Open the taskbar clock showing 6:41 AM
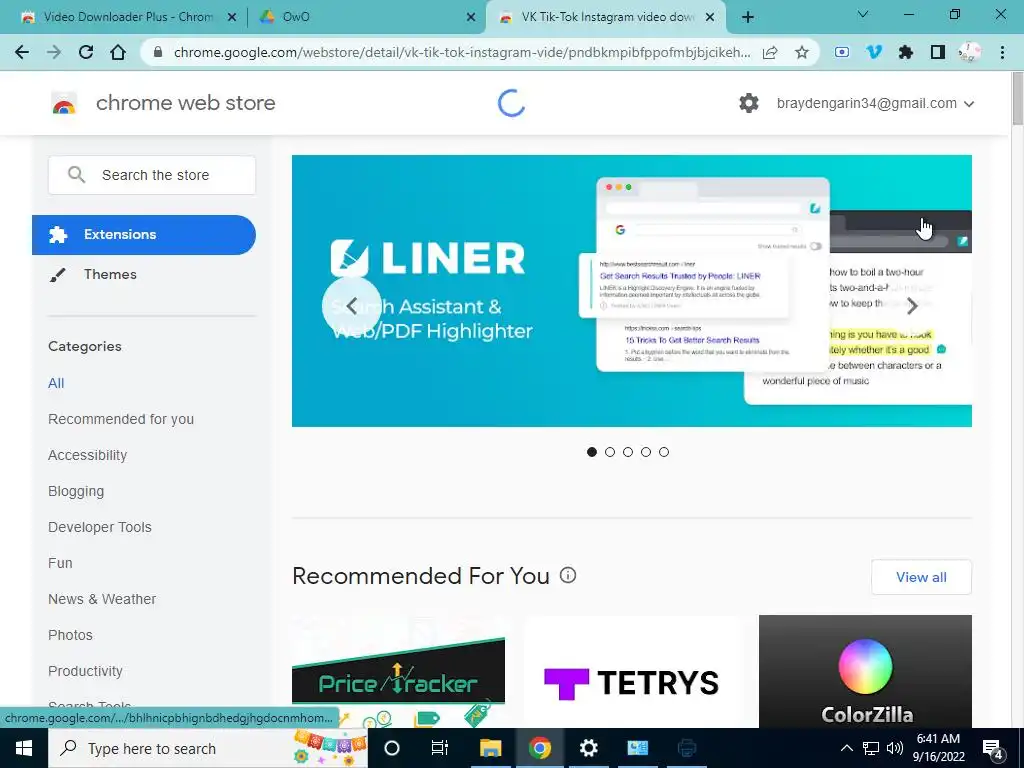 click(940, 748)
